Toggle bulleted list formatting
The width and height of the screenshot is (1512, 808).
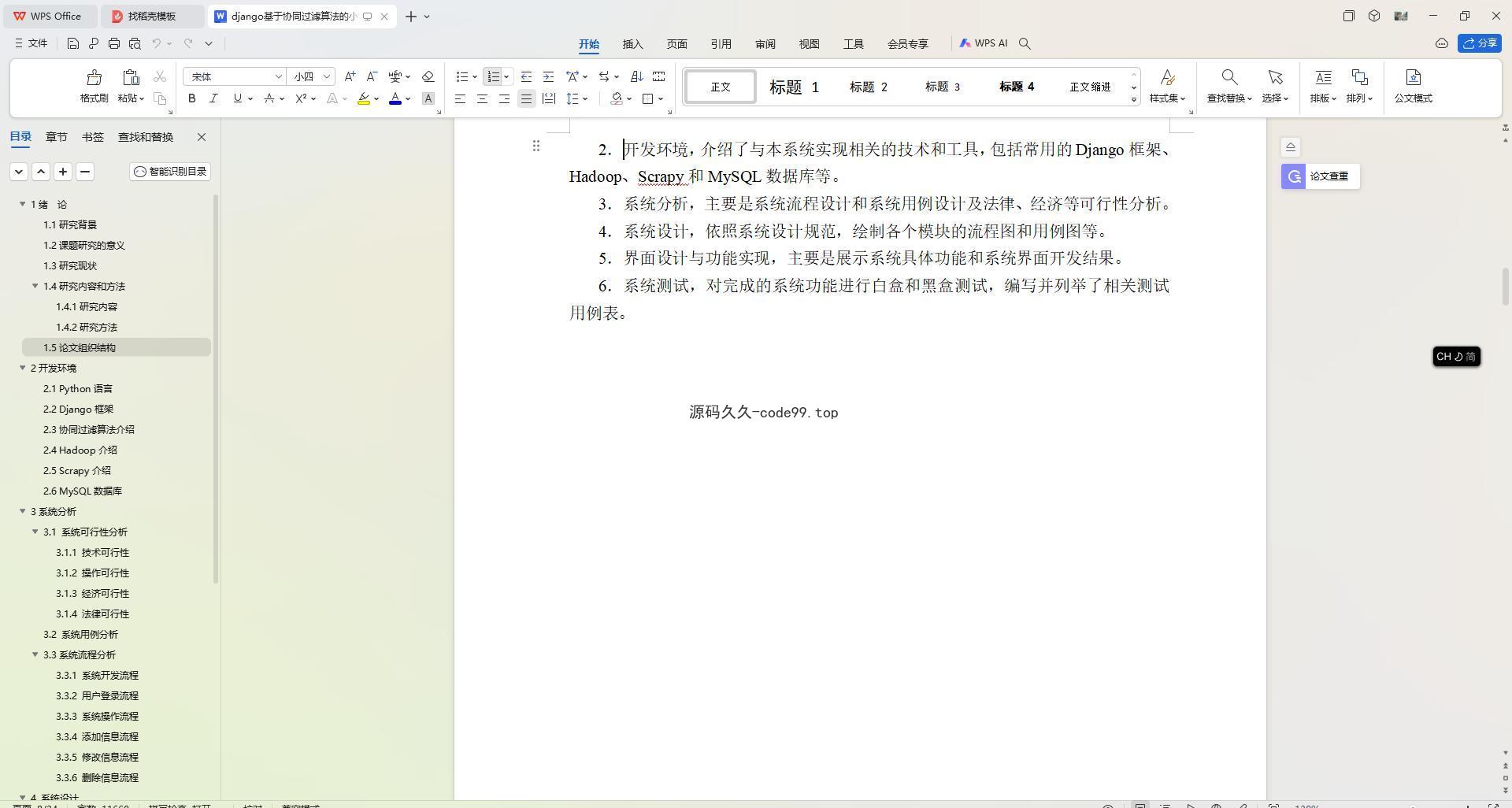pyautogui.click(x=462, y=76)
